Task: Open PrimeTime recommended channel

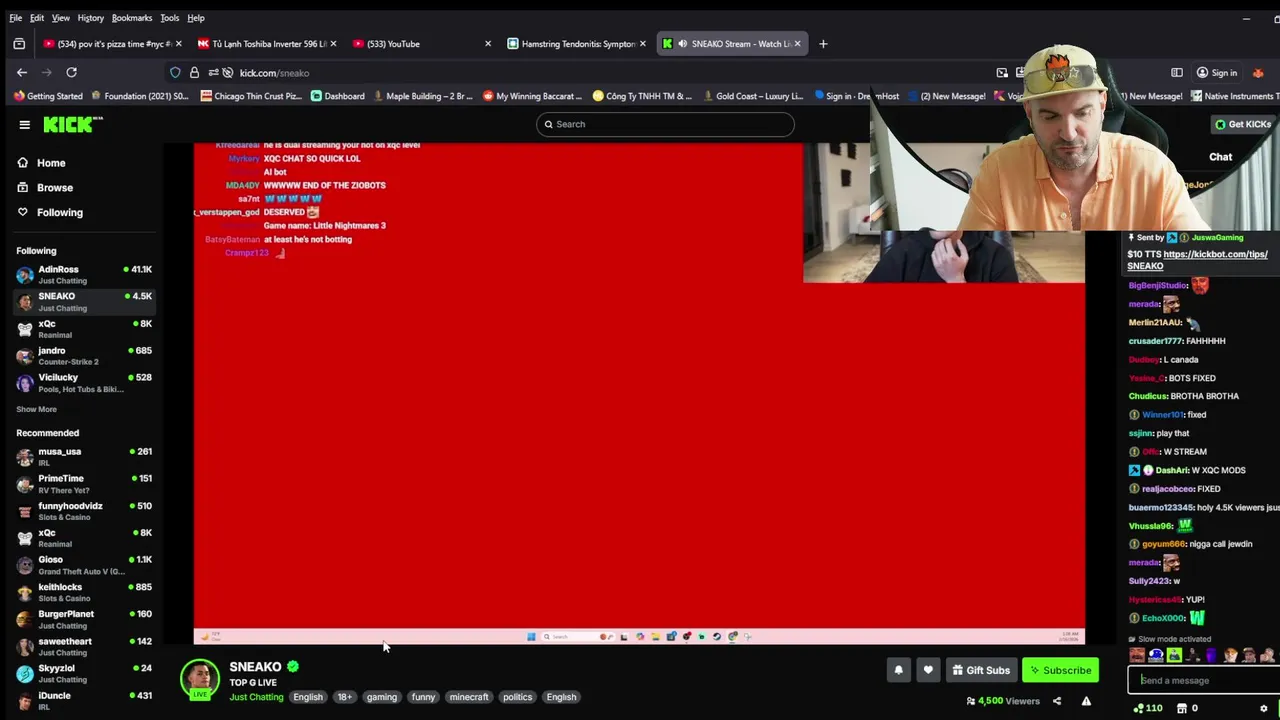Action: point(84,484)
